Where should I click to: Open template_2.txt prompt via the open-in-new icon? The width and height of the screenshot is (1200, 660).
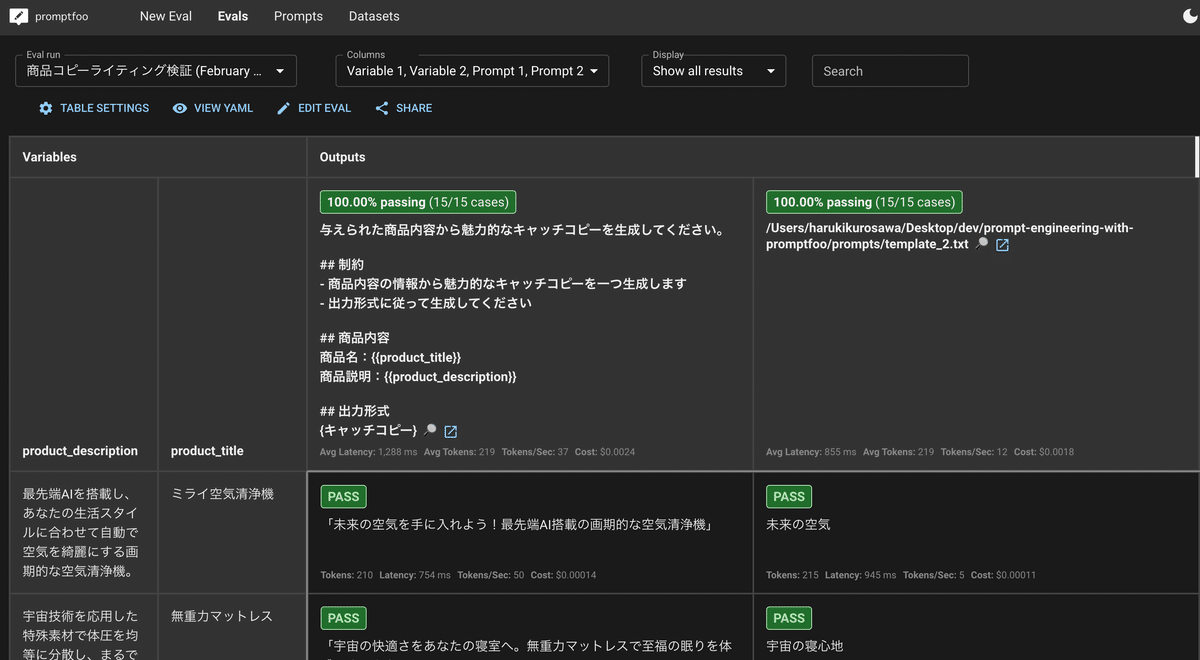point(1004,244)
